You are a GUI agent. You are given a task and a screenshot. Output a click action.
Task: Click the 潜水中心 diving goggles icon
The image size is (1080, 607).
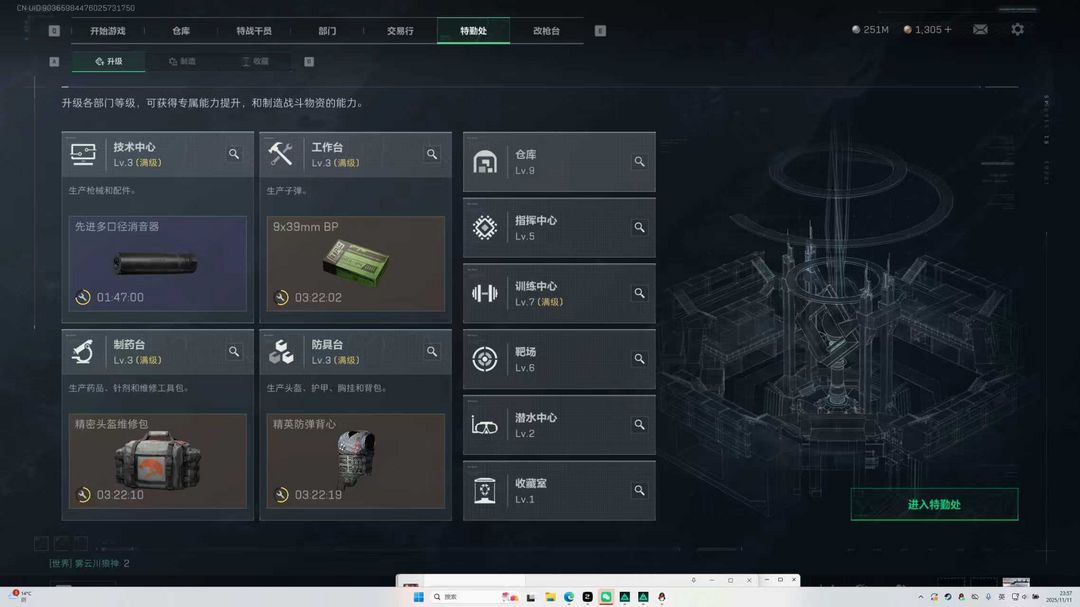(485, 424)
